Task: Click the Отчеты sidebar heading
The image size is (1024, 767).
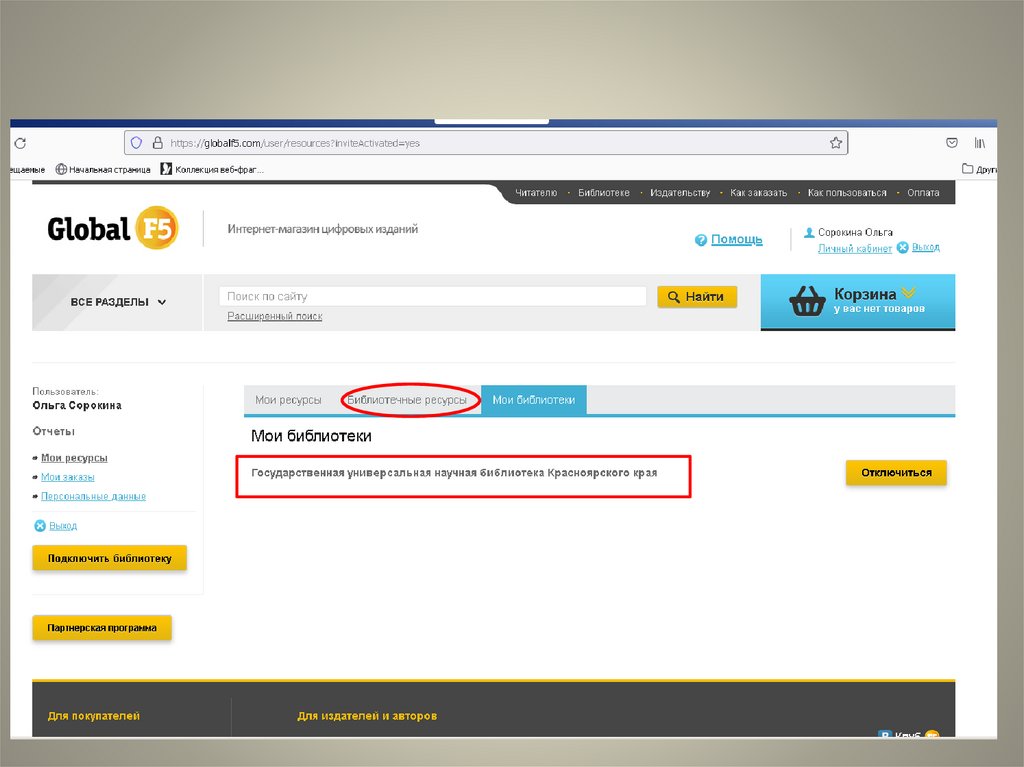Action: [54, 431]
